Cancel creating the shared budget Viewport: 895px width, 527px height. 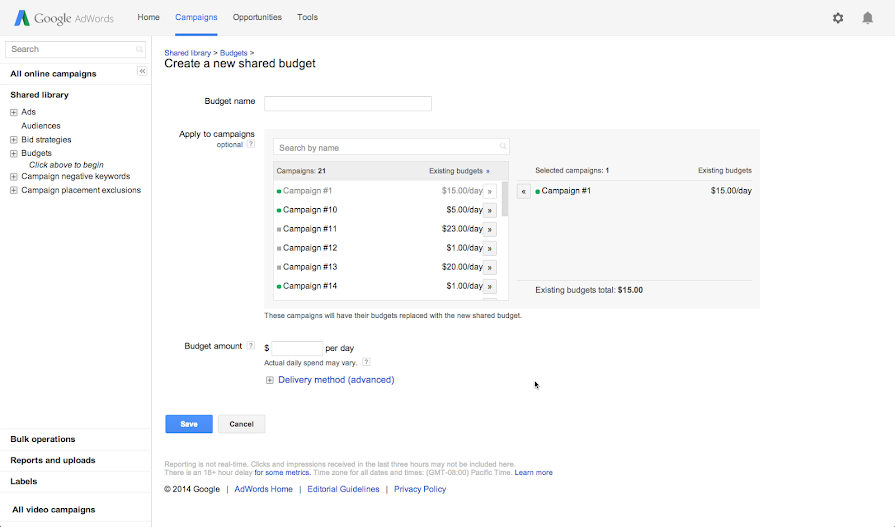241,424
